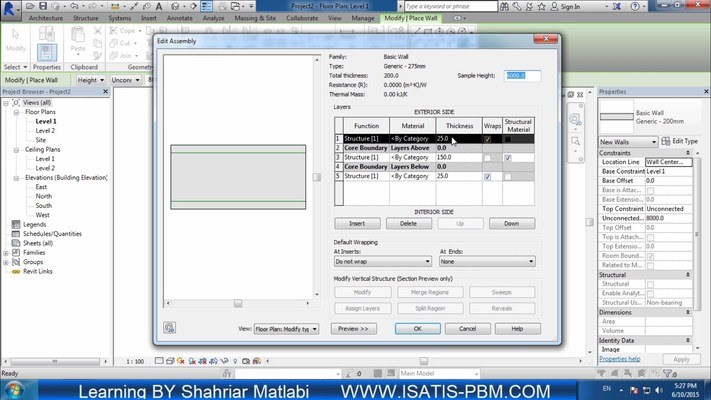Click the zoom region icon in navigation bar
The image size is (711, 400).
coord(575,141)
